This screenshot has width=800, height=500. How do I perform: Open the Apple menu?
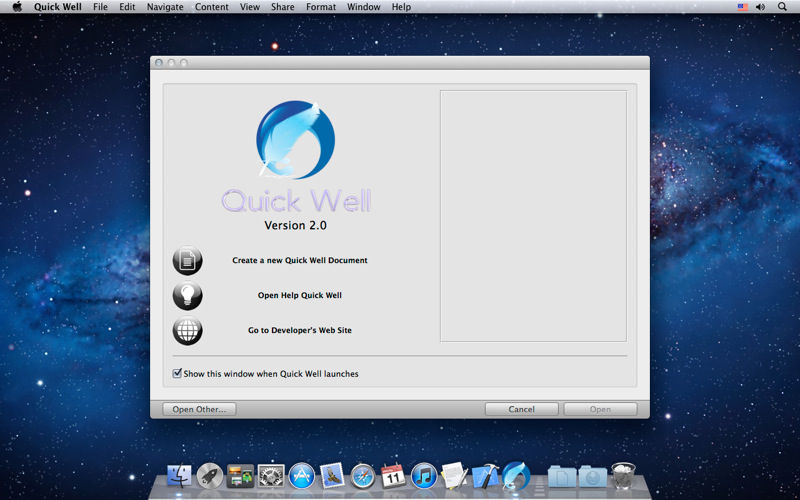17,7
